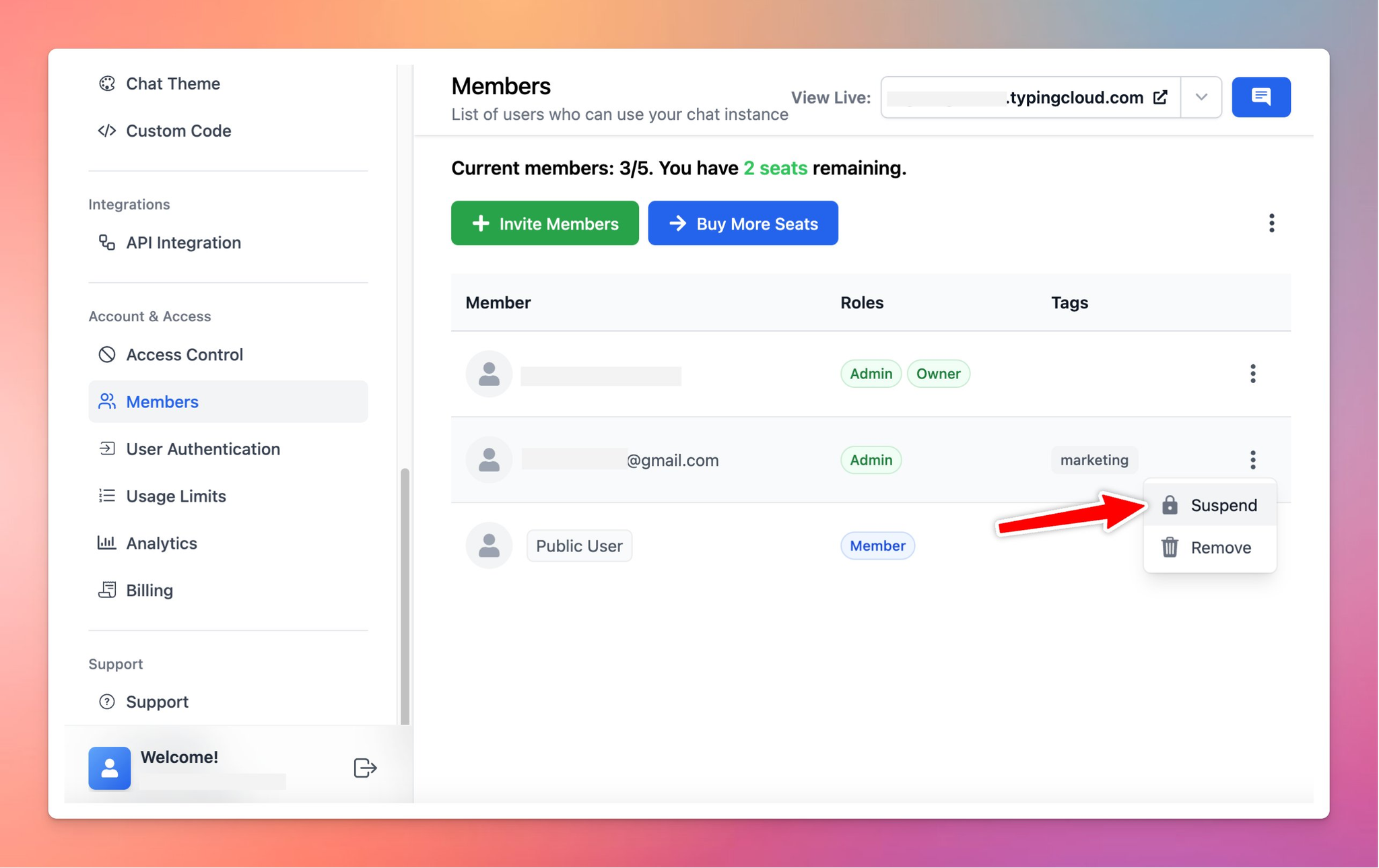Choose Remove in the member options menu

[x=1210, y=547]
